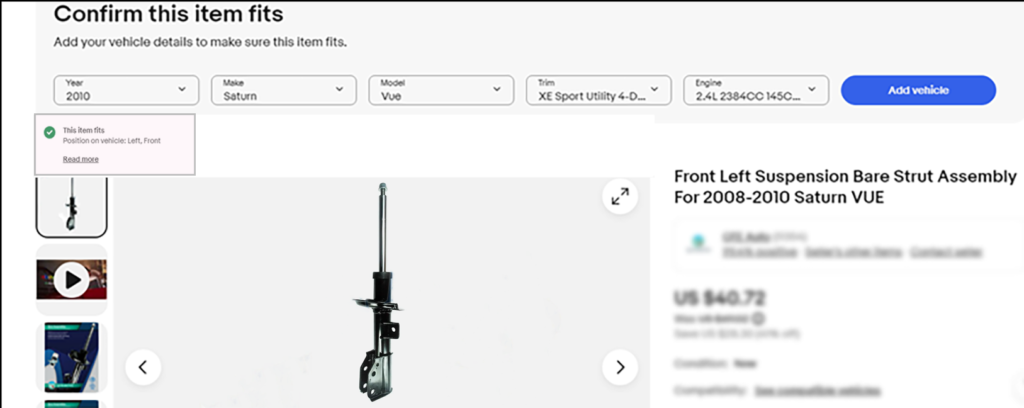Click the seller's other items link
1024x408 pixels.
click(x=854, y=251)
